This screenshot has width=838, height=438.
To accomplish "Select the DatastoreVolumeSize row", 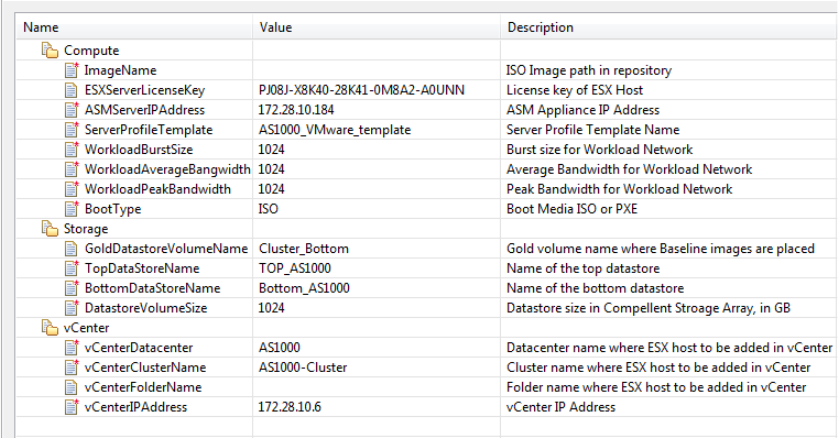I will click(x=146, y=308).
